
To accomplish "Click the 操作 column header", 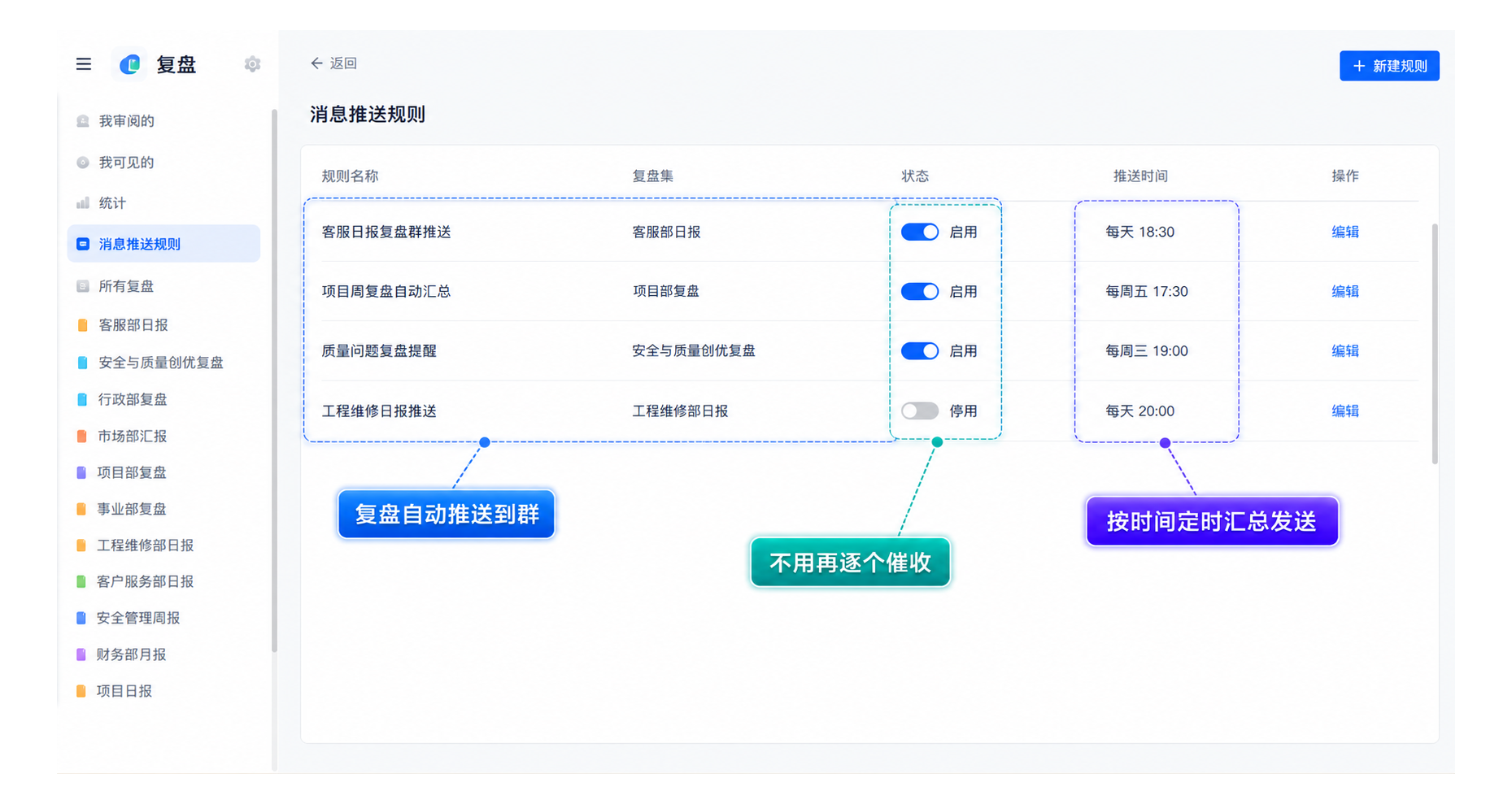I will pyautogui.click(x=1345, y=176).
